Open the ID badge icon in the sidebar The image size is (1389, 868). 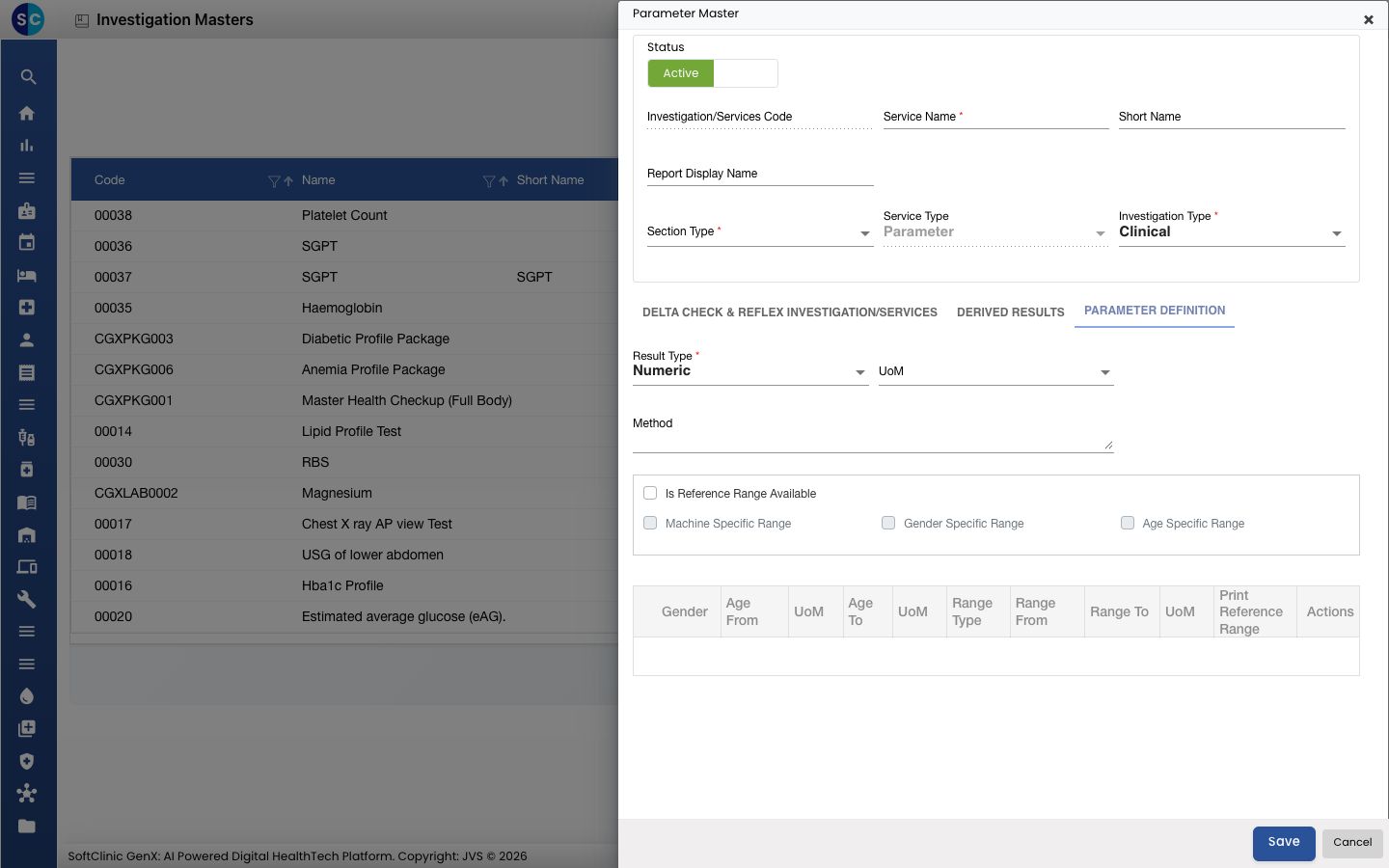27,210
